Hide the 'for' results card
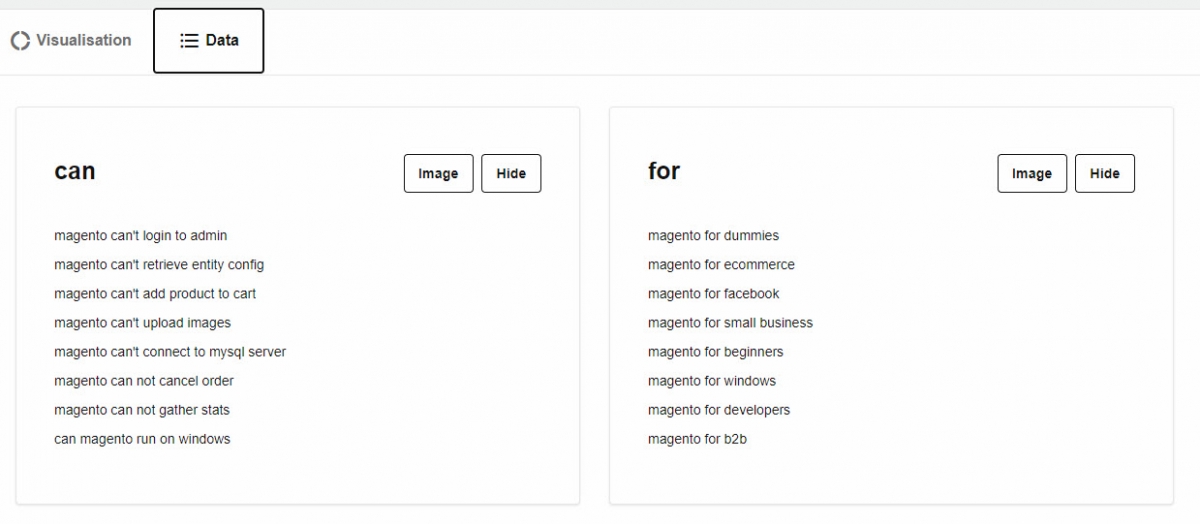Screen dimensions: 1200x524 (1104, 173)
